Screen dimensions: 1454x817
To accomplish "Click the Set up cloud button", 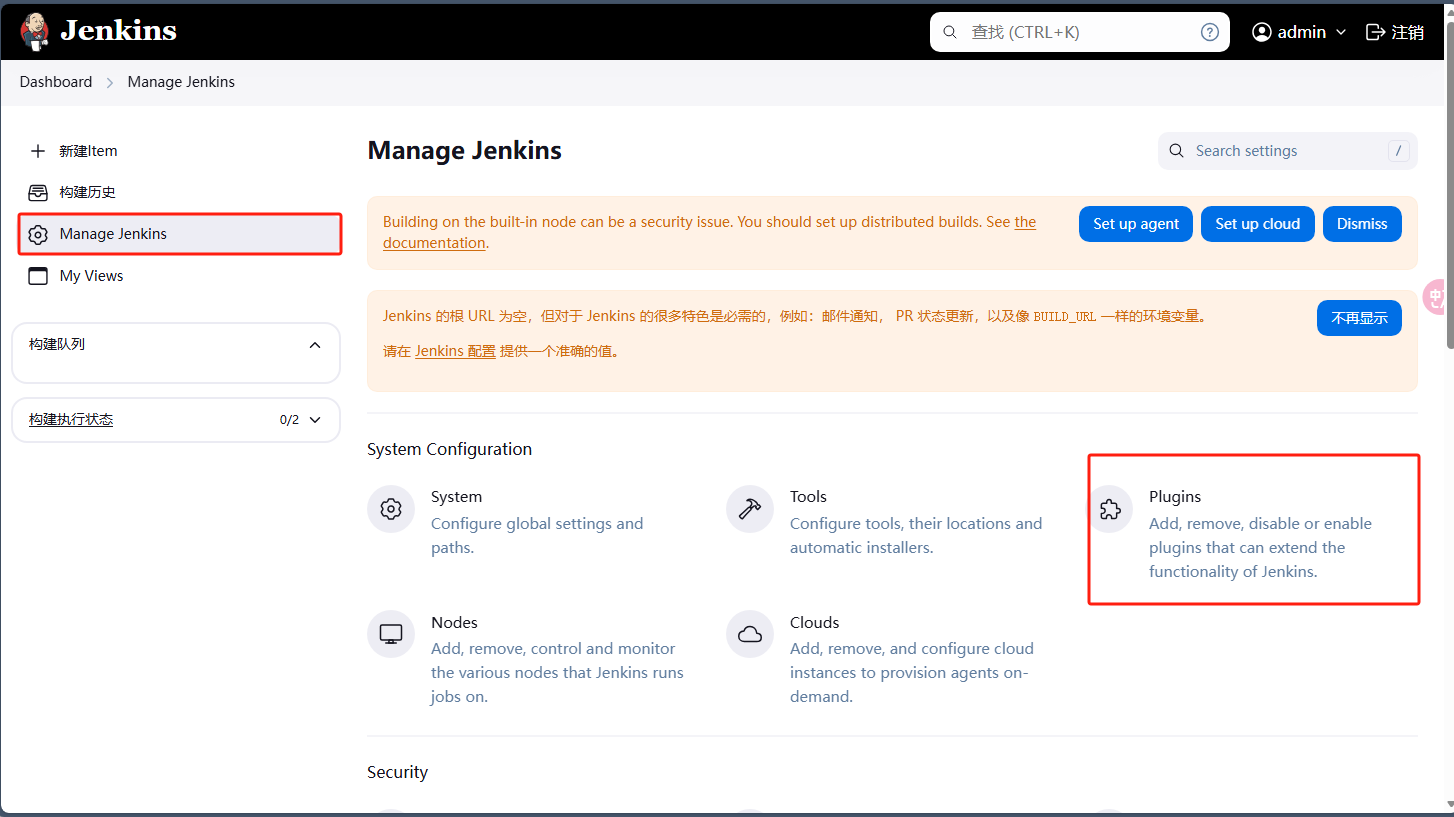I will point(1258,224).
